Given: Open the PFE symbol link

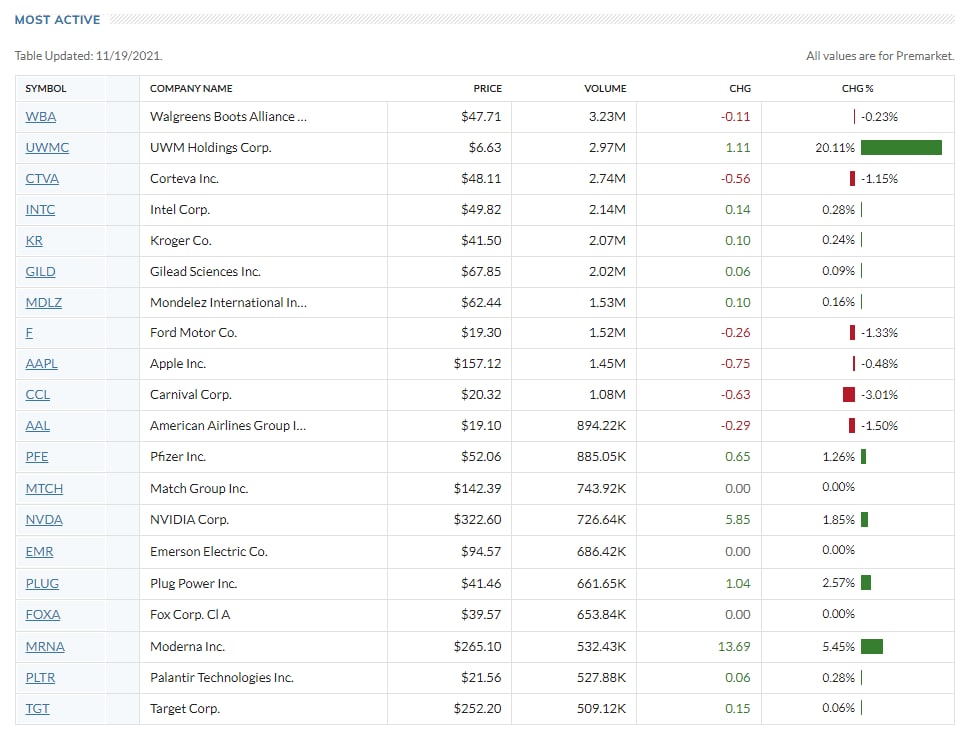Looking at the screenshot, I should coord(36,456).
